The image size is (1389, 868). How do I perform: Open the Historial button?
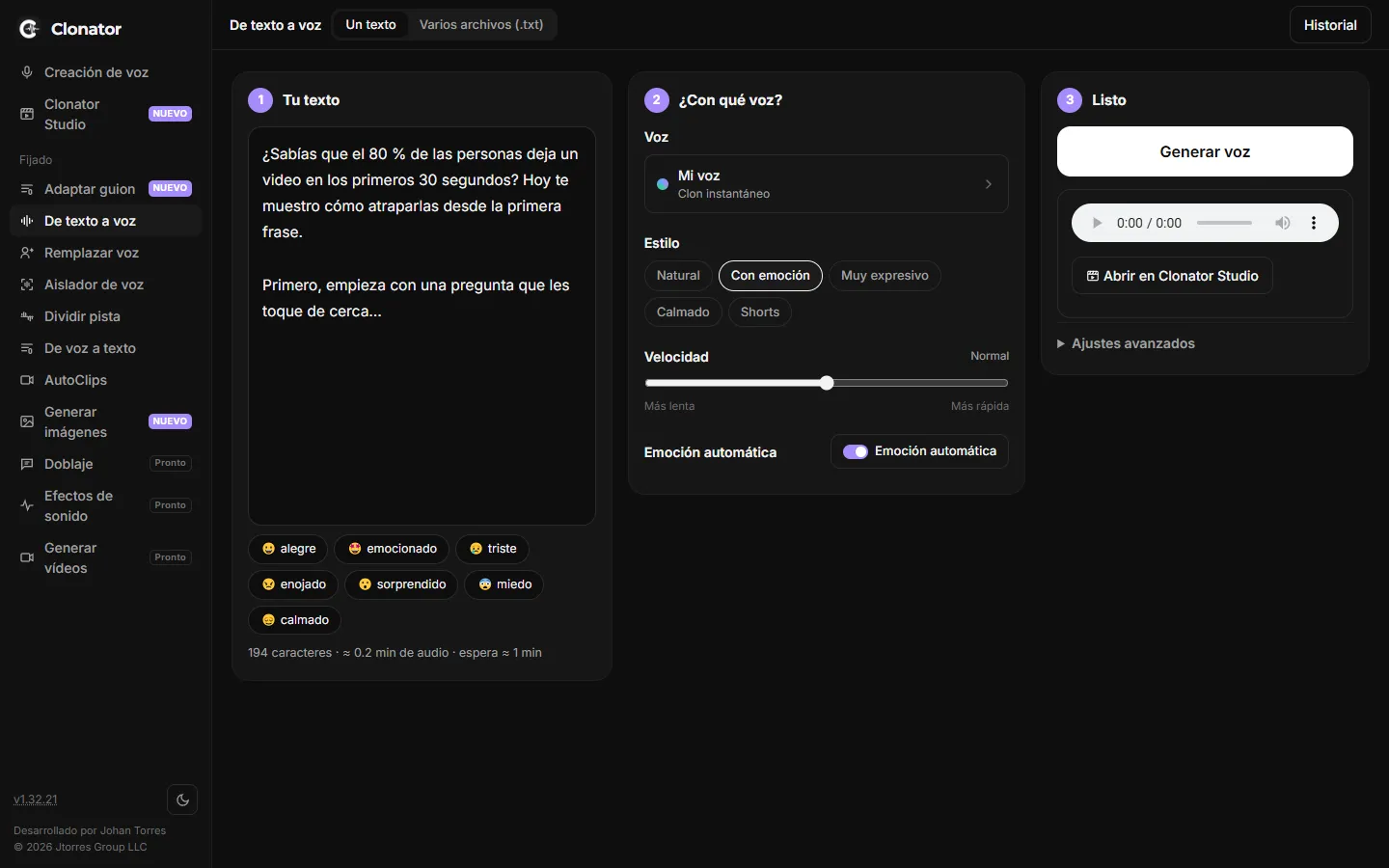coord(1330,25)
